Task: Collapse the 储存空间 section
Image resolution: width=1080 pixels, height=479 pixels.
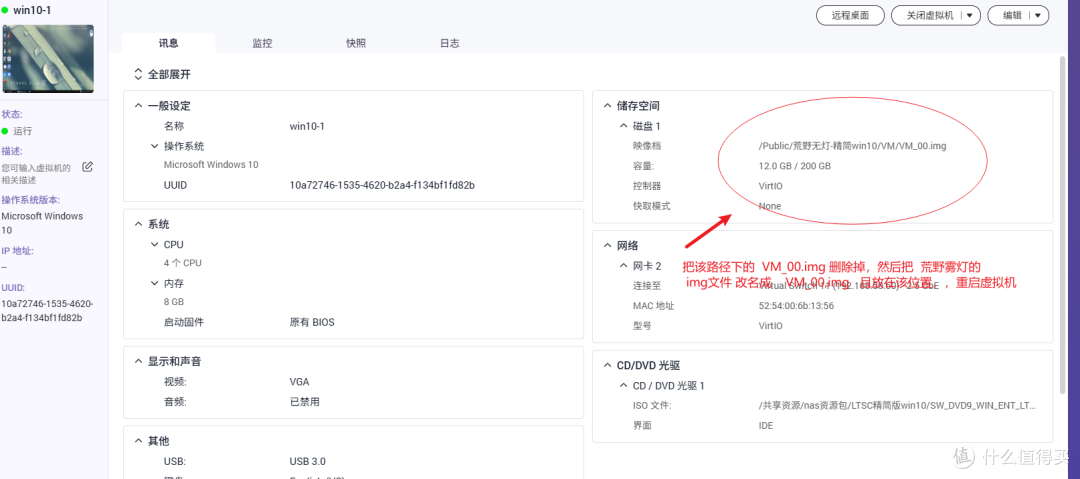Action: click(607, 106)
